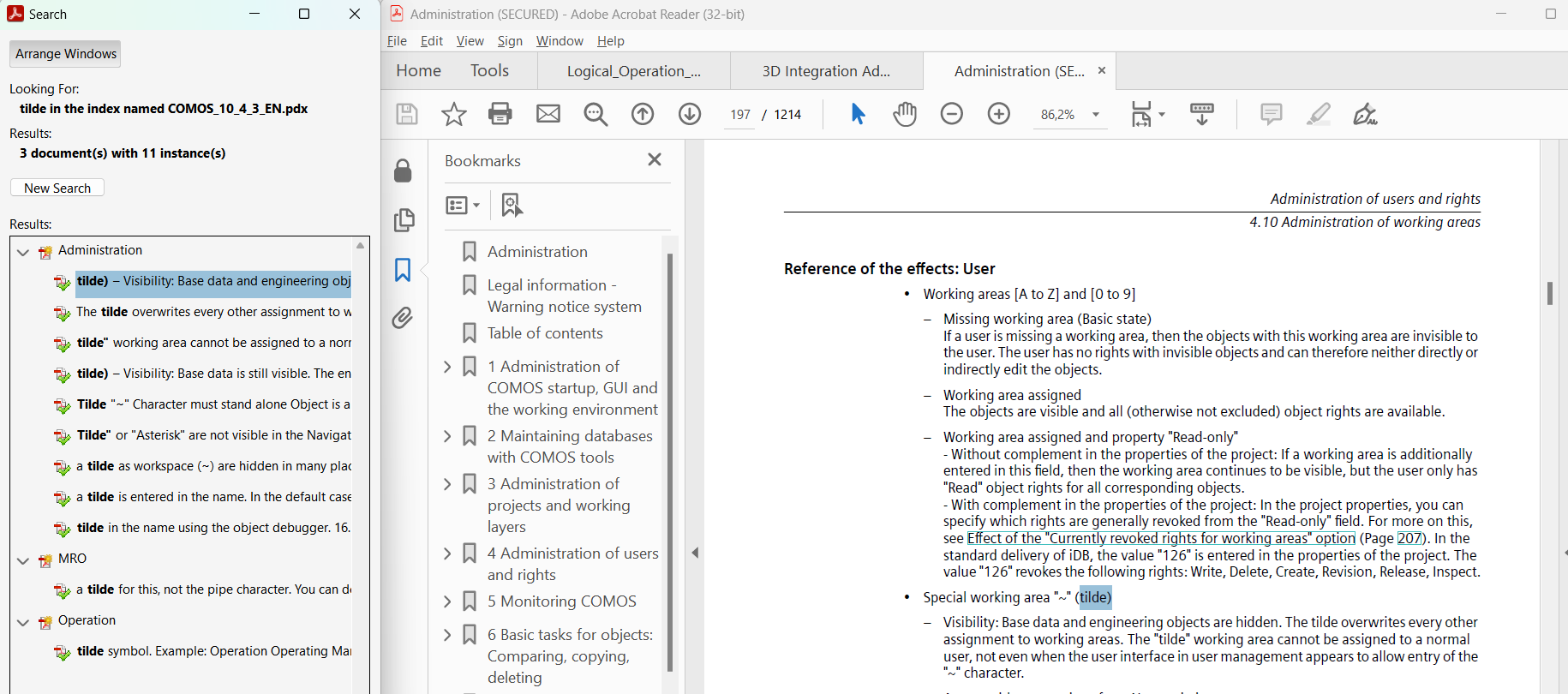1568x694 pixels.
Task: Collapse the MRO search results group
Action: click(23, 560)
